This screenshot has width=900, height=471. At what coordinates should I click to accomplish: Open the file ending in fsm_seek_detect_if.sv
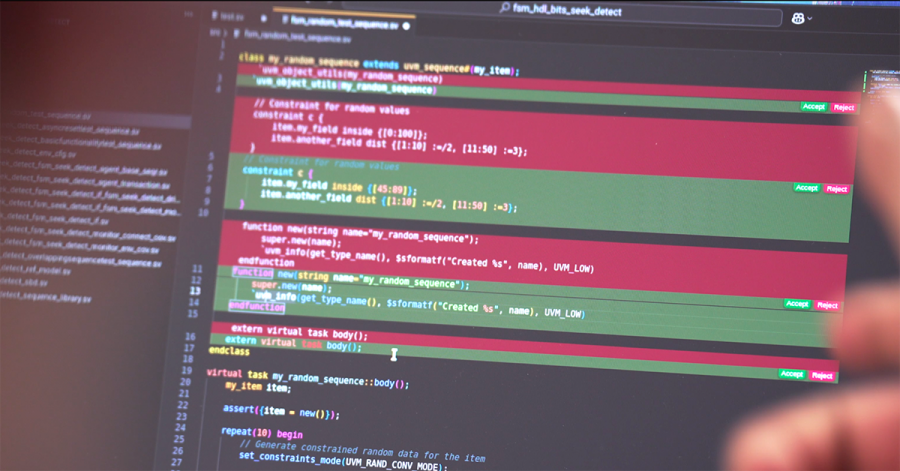55,219
